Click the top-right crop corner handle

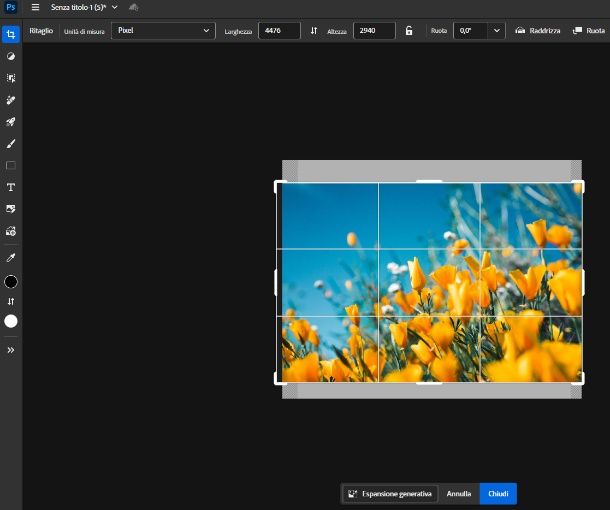tap(578, 186)
